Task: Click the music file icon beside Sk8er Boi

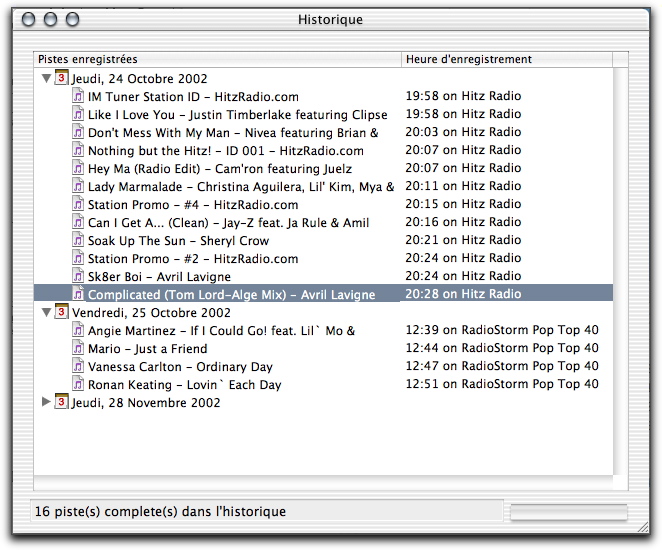Action: pos(78,276)
